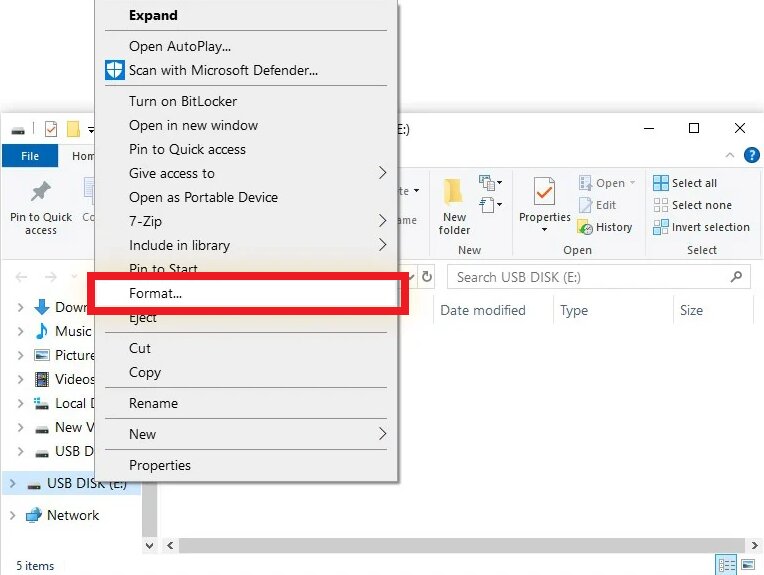Click the refresh button beside address bar
The height and width of the screenshot is (575, 764).
427,277
